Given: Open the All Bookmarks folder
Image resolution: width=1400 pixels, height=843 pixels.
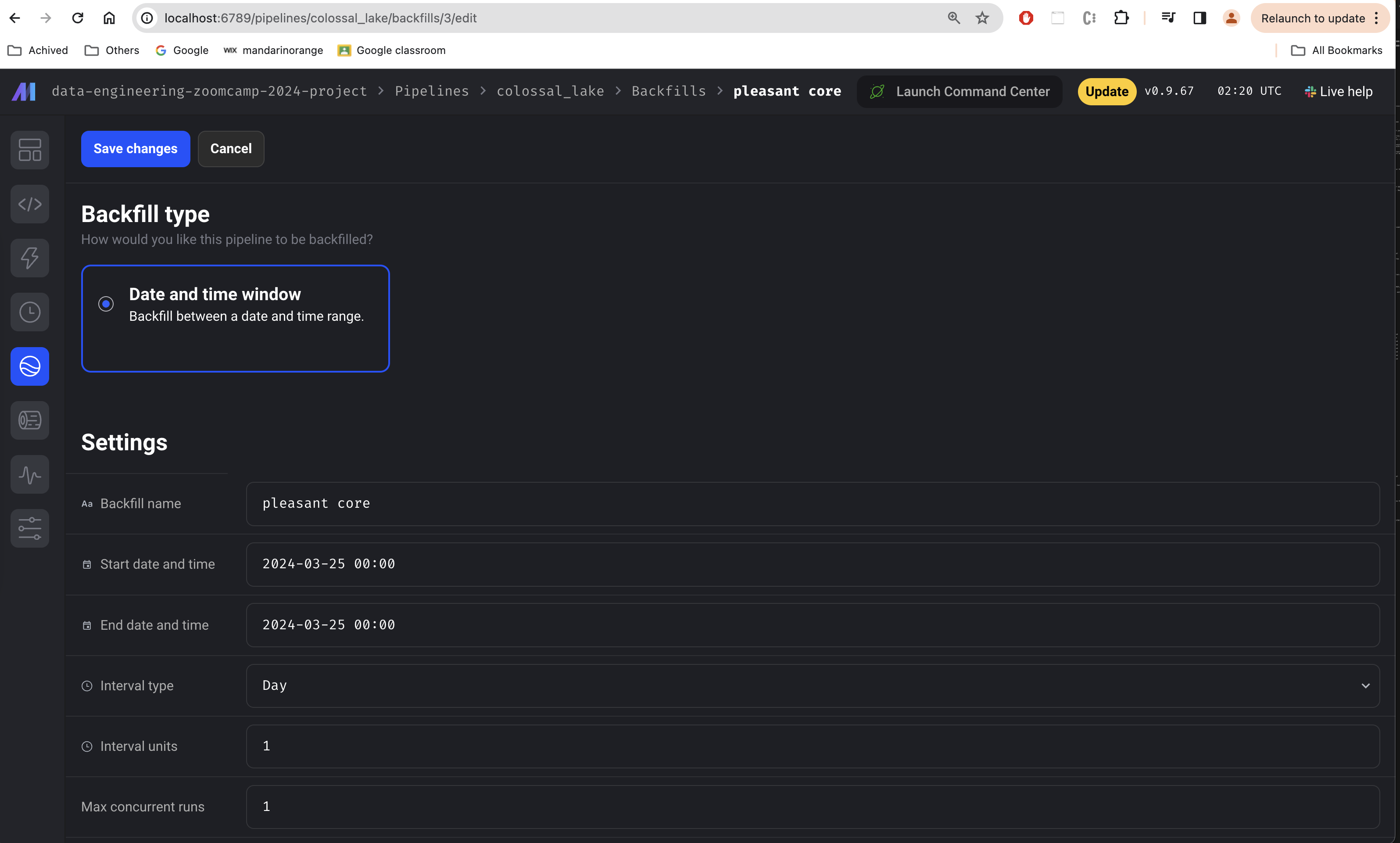Looking at the screenshot, I should (1337, 50).
